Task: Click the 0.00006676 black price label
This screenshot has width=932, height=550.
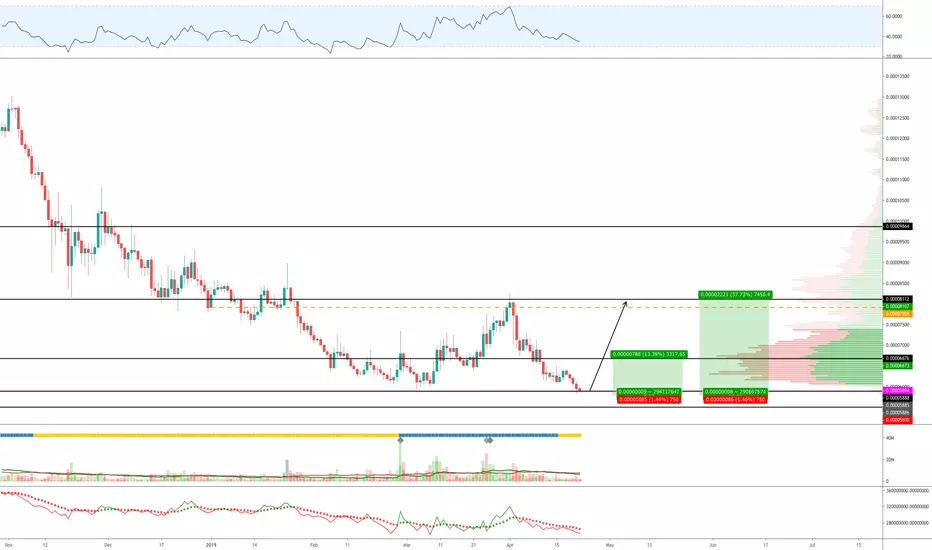Action: (898, 359)
